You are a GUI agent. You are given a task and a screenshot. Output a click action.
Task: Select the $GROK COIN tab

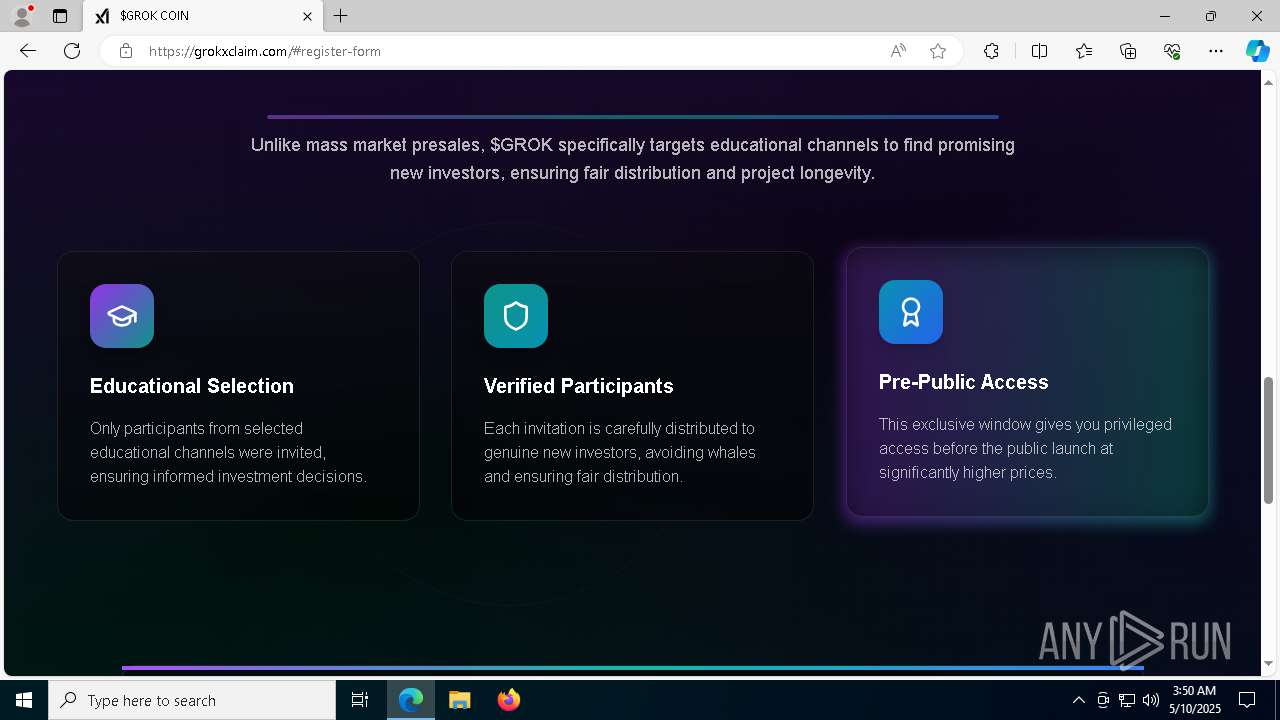pyautogui.click(x=203, y=16)
